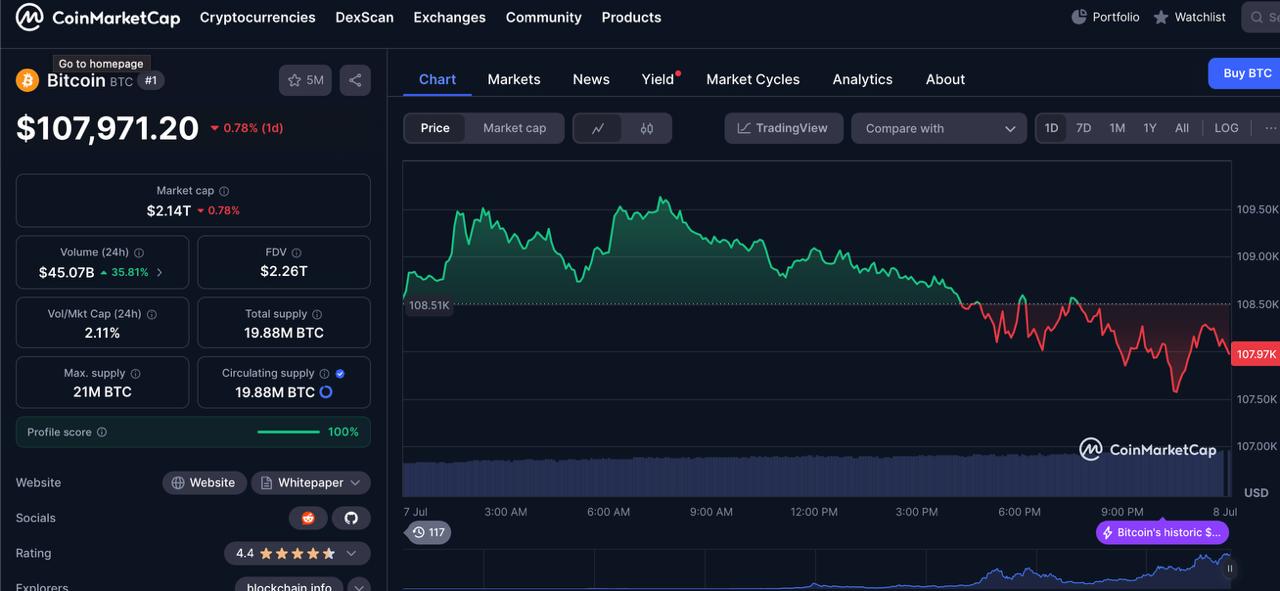Switch to the Markets tab

point(514,79)
